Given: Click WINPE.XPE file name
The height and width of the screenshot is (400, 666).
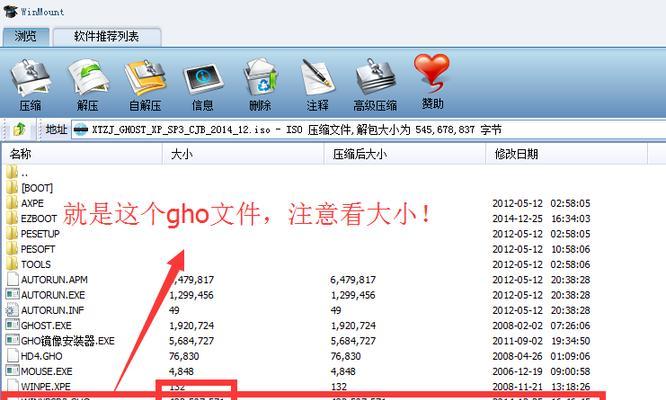Looking at the screenshot, I should (x=46, y=386).
